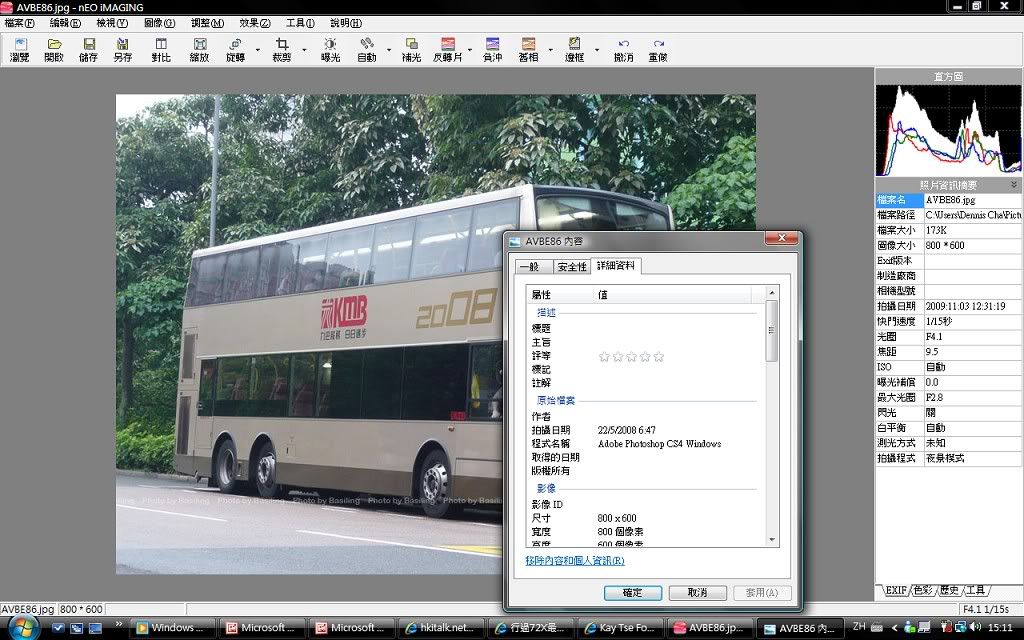Click the histogram graph panel
The width and height of the screenshot is (1024, 640).
tap(948, 131)
